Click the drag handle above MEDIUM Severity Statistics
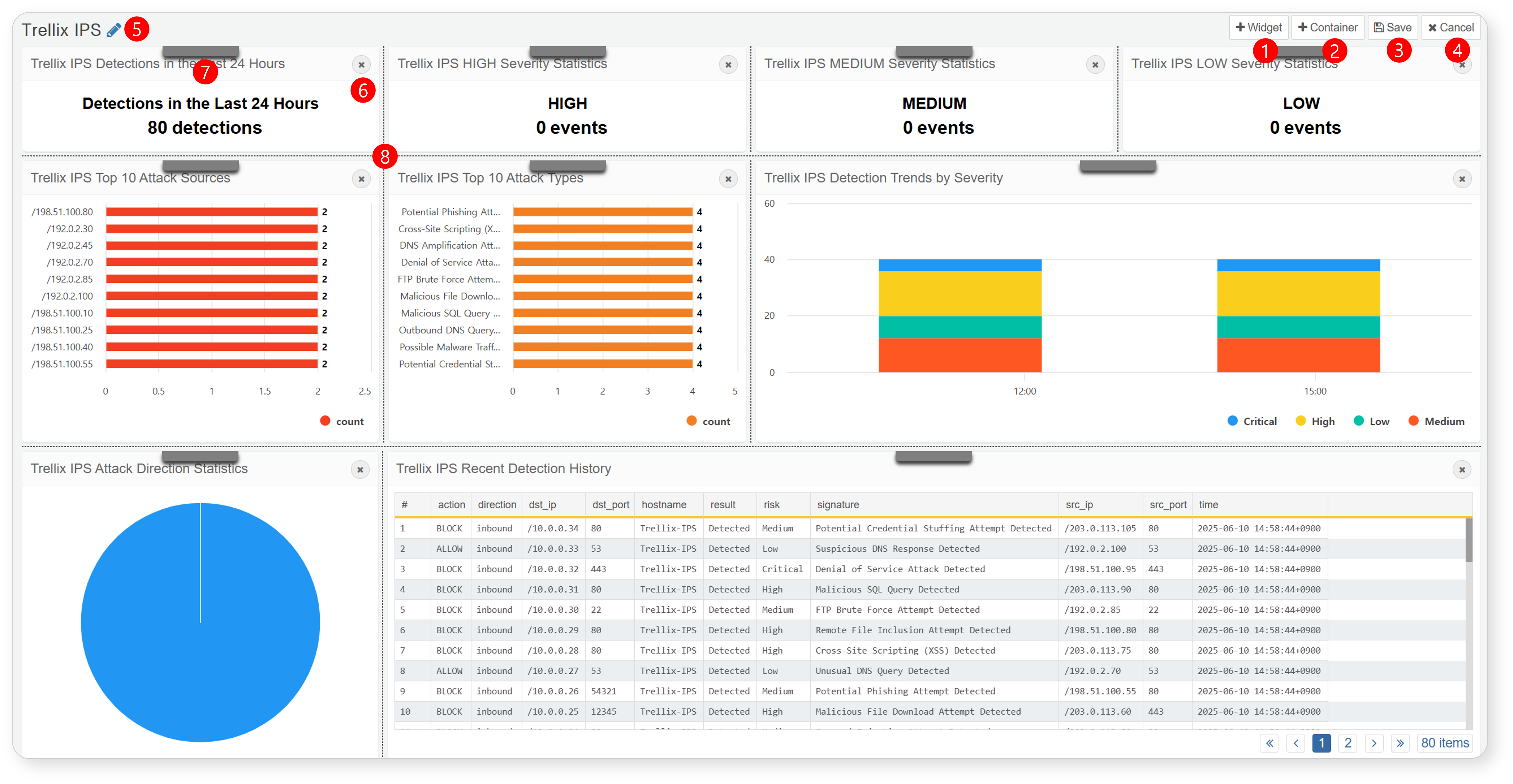 [x=934, y=52]
